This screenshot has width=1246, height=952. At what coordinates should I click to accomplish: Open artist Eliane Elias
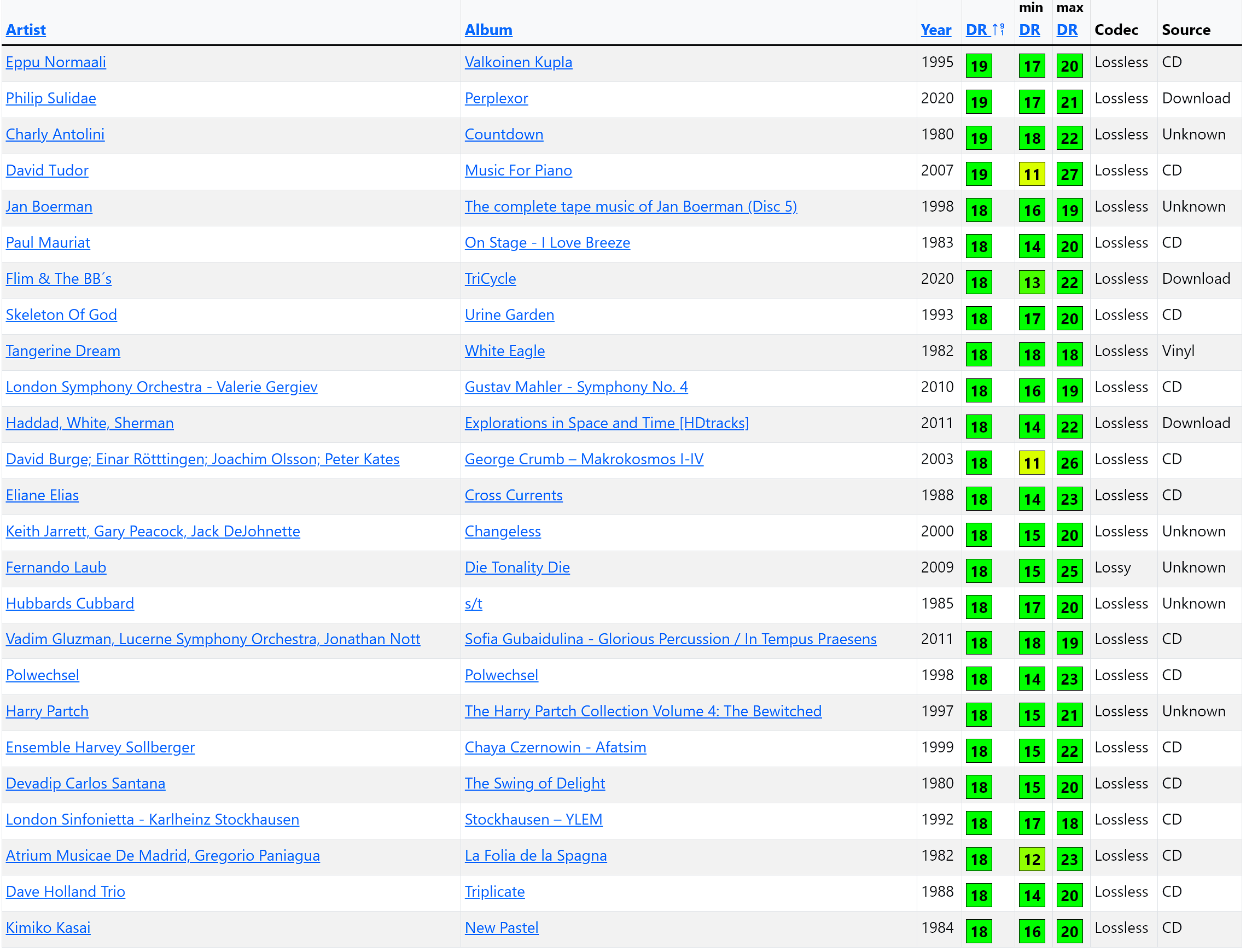(42, 496)
